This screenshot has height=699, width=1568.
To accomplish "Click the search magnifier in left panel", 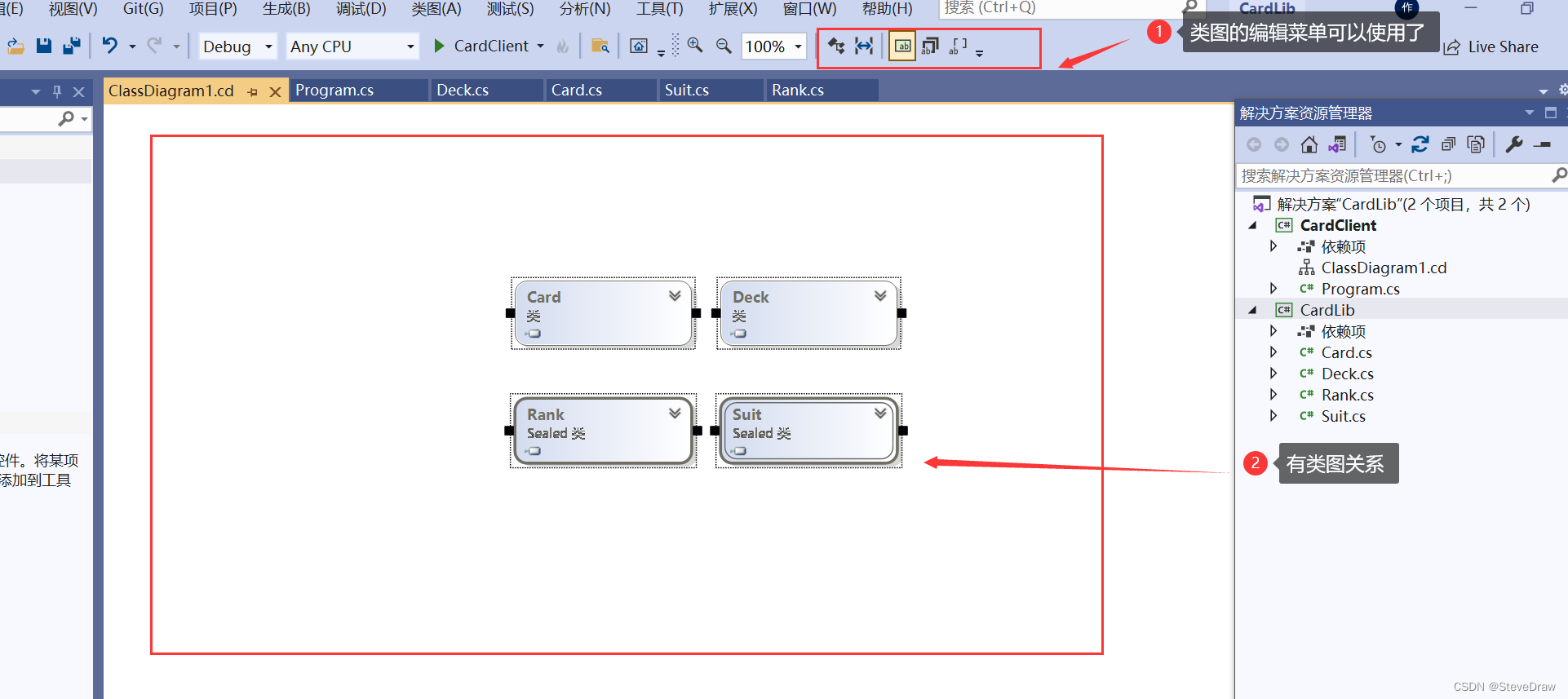I will (66, 119).
